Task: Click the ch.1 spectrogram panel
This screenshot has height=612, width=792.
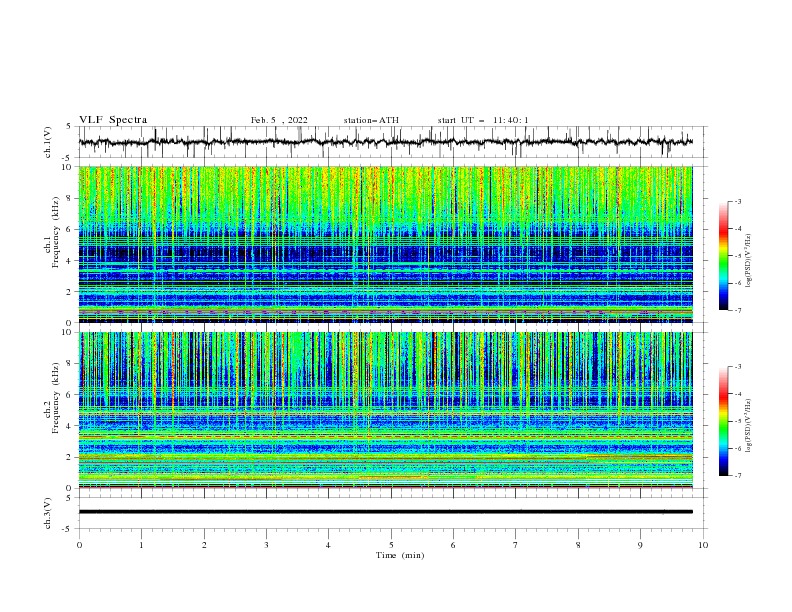Action: (385, 244)
